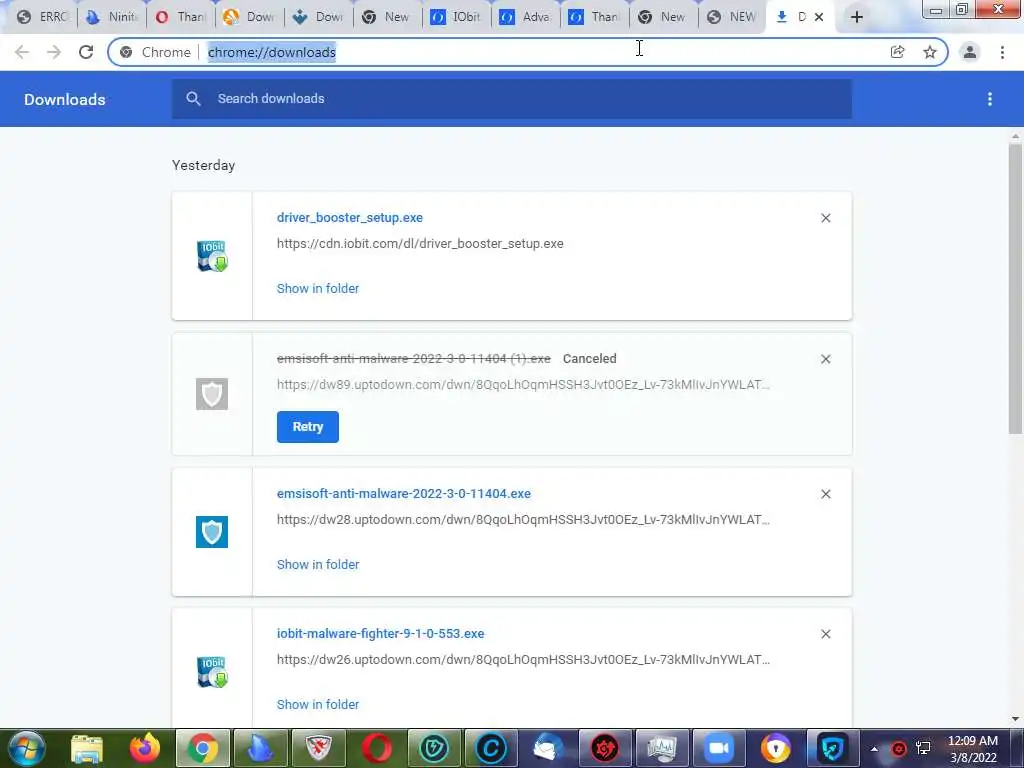Bookmark this page with the star icon
Screen dimensions: 1024x768
point(929,52)
